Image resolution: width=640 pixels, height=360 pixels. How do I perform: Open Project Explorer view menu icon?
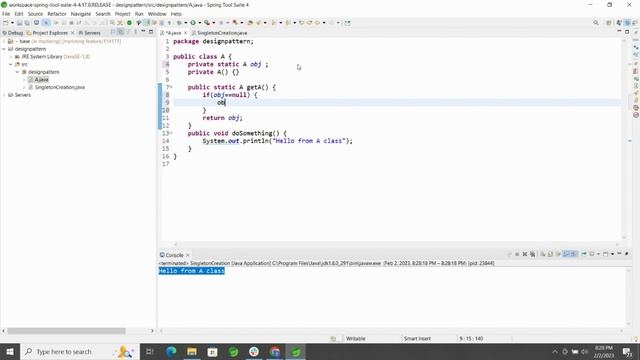tap(136, 32)
